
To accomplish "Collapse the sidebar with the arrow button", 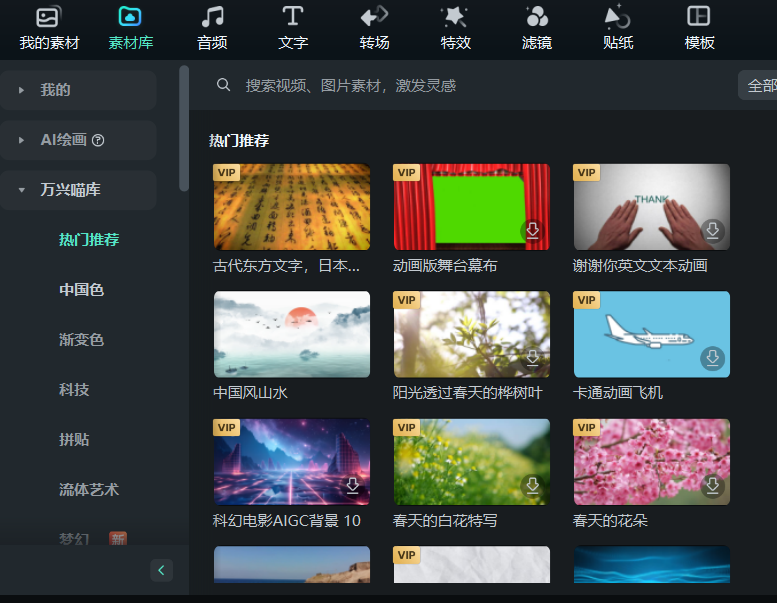I will pos(162,570).
